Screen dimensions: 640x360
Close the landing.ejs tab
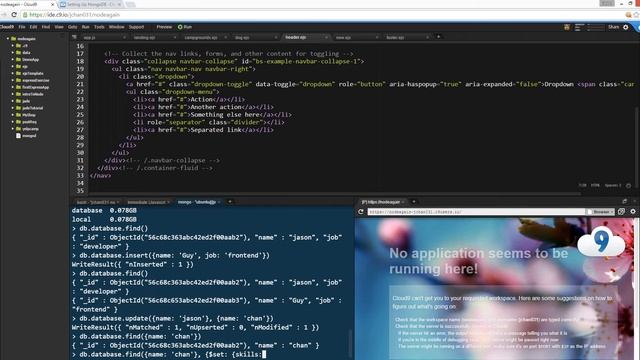tap(175, 38)
